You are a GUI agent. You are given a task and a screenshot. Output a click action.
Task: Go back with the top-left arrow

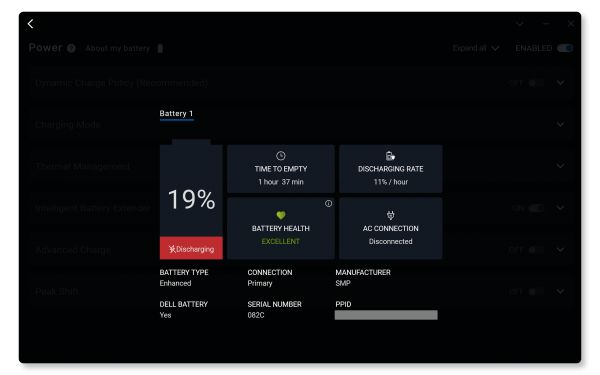coord(31,24)
